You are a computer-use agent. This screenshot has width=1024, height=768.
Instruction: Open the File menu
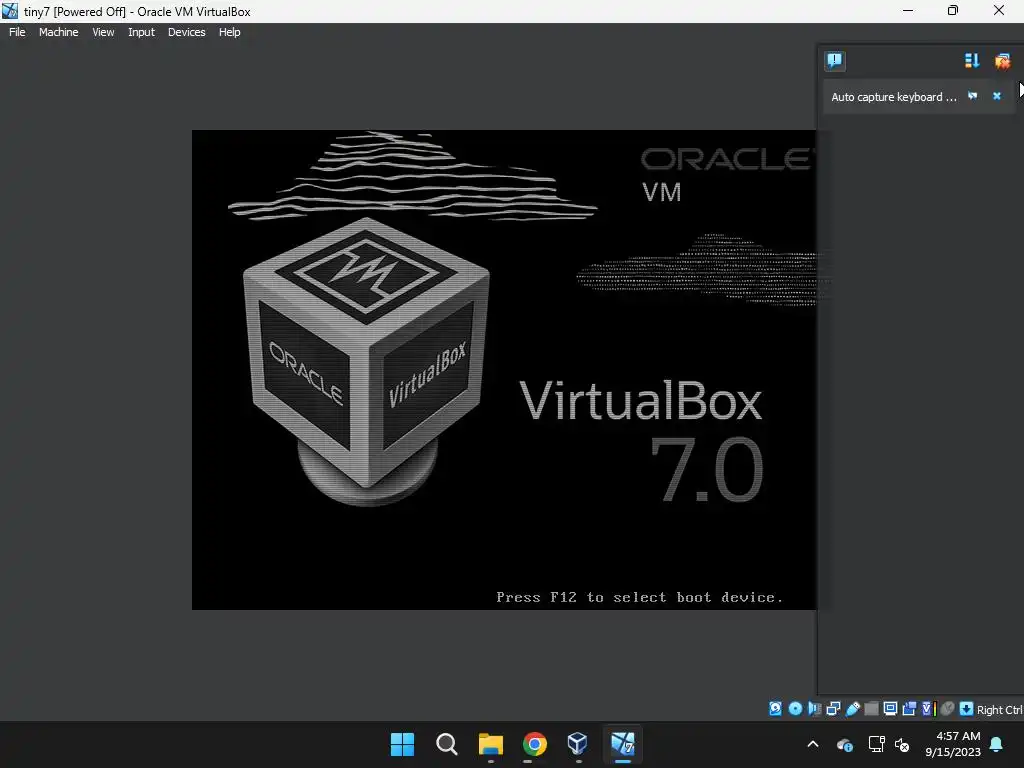(17, 32)
